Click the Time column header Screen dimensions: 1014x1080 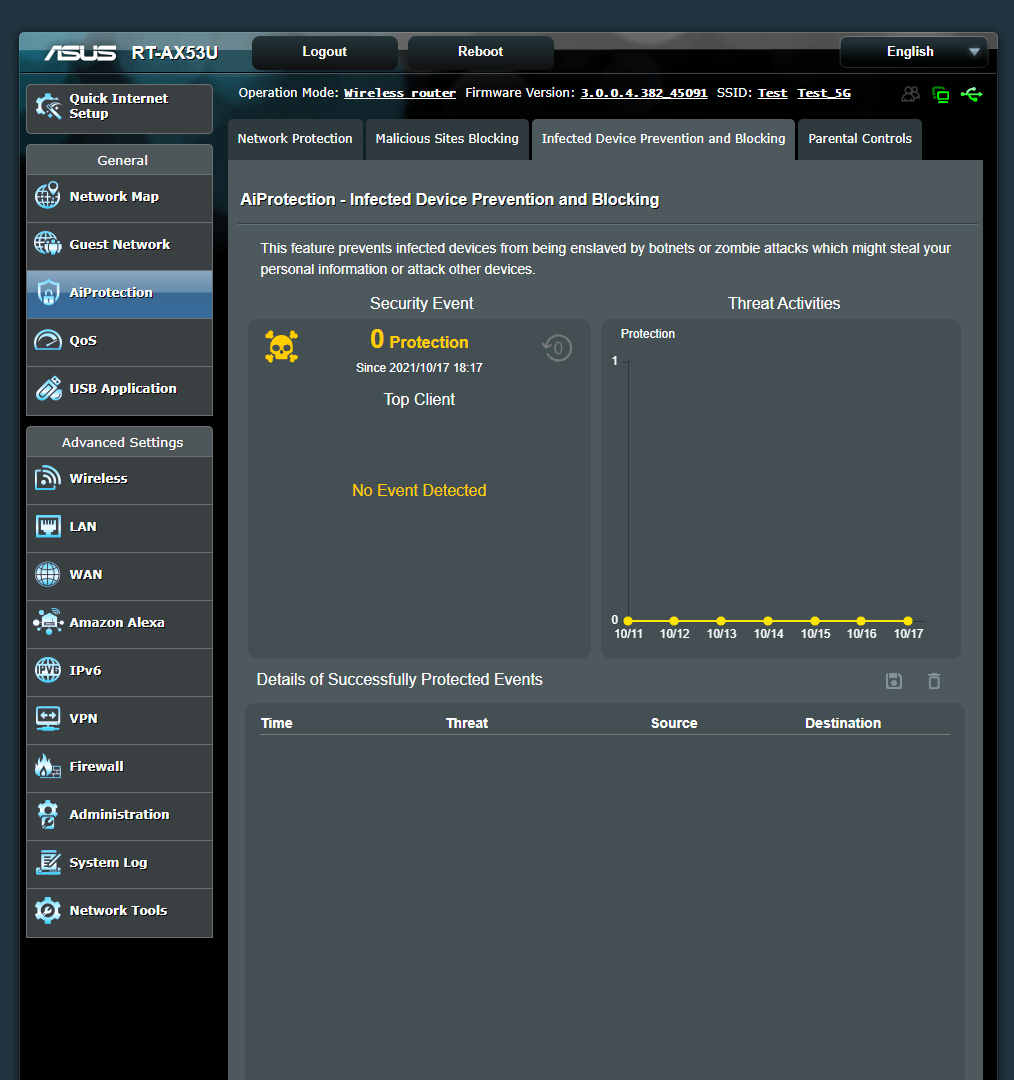pos(277,723)
